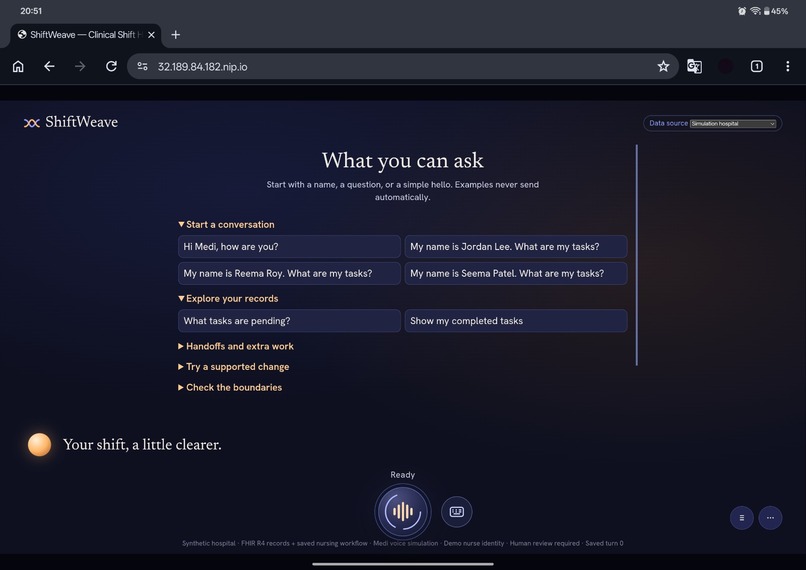This screenshot has height=570, width=806.
Task: Choose the Jordan Lee tasks example
Action: tap(516, 247)
